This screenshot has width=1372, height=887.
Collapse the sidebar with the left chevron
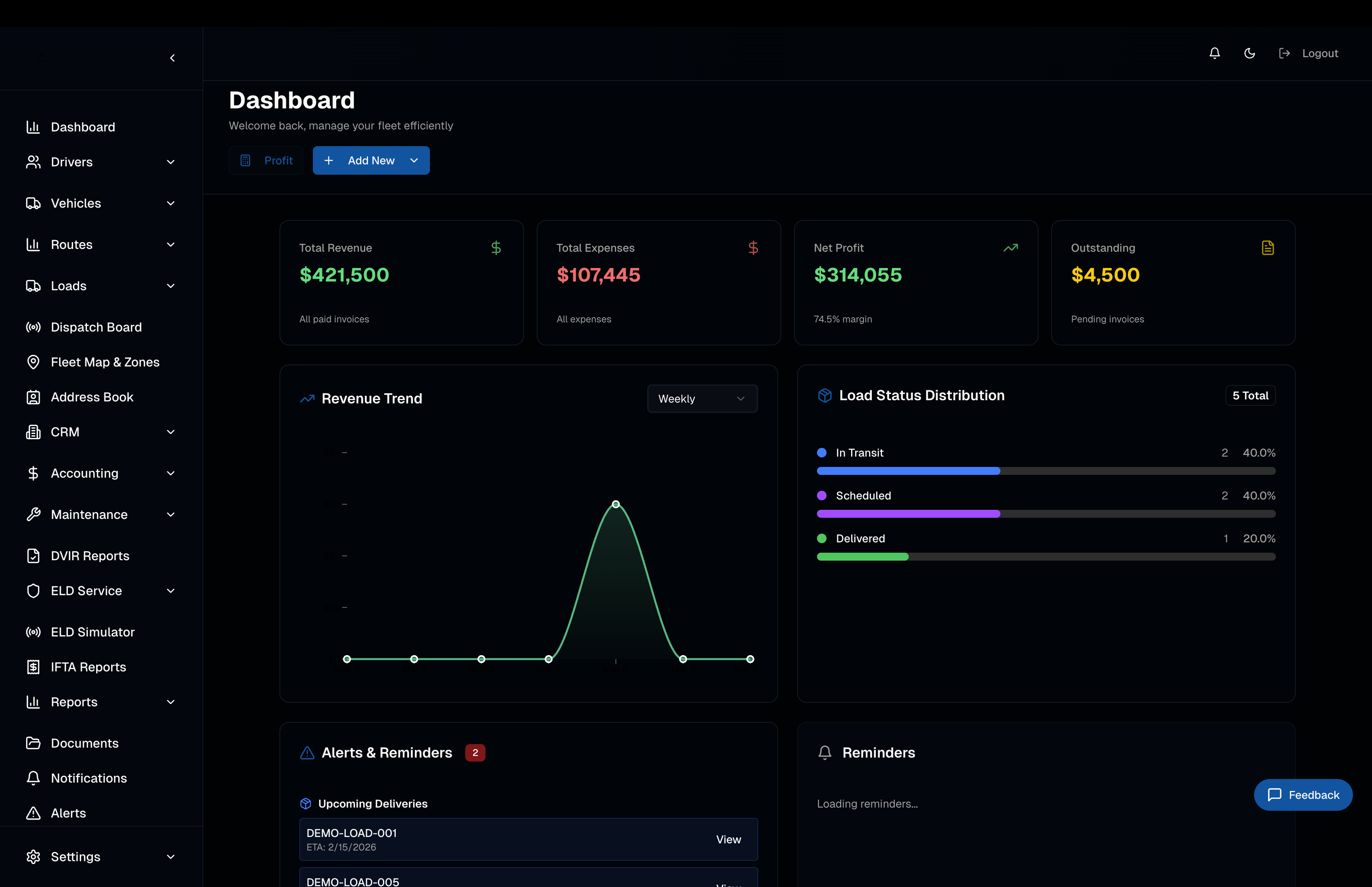172,58
